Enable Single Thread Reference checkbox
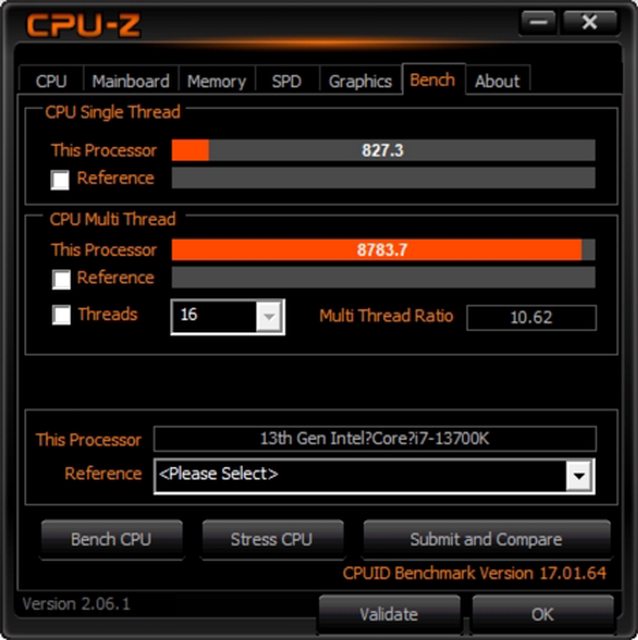 coord(60,180)
